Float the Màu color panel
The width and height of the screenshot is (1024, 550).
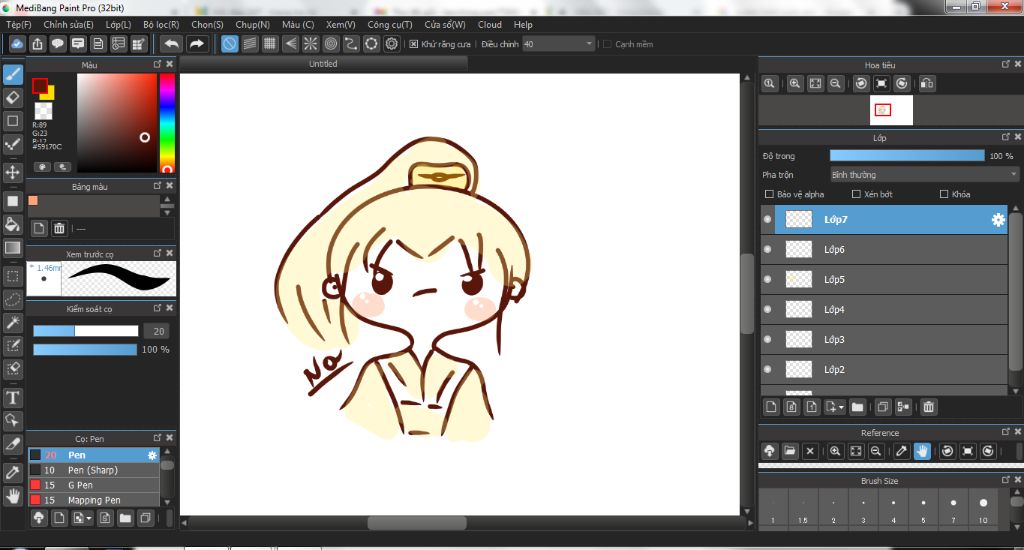(157, 64)
